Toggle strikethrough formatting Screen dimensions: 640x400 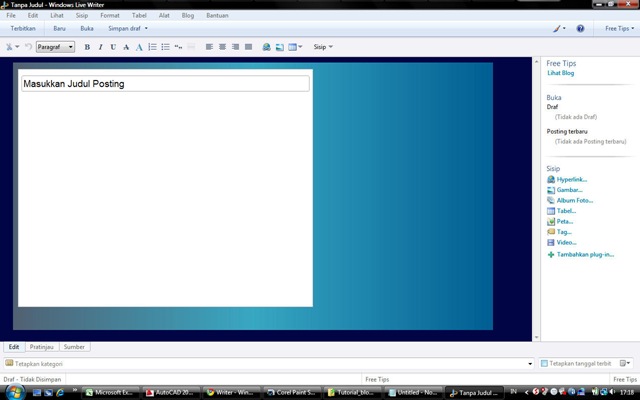click(x=126, y=47)
